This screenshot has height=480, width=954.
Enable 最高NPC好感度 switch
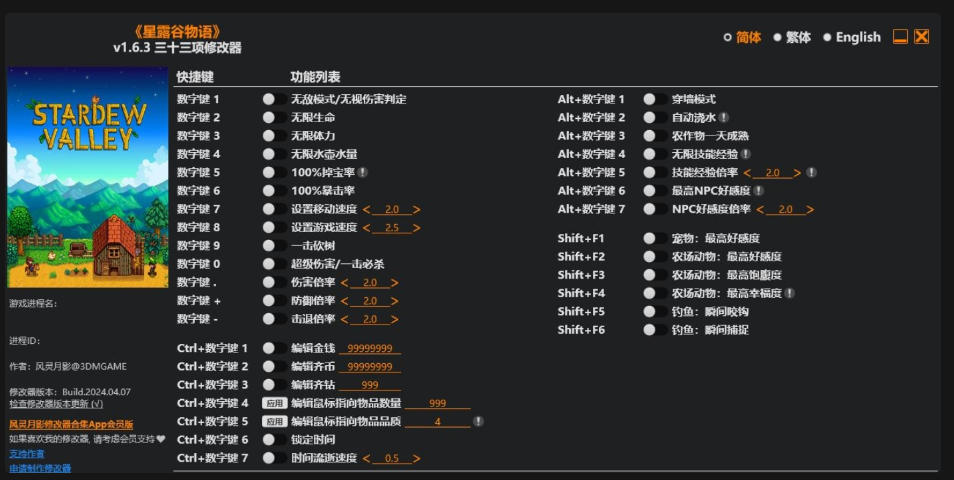click(655, 190)
